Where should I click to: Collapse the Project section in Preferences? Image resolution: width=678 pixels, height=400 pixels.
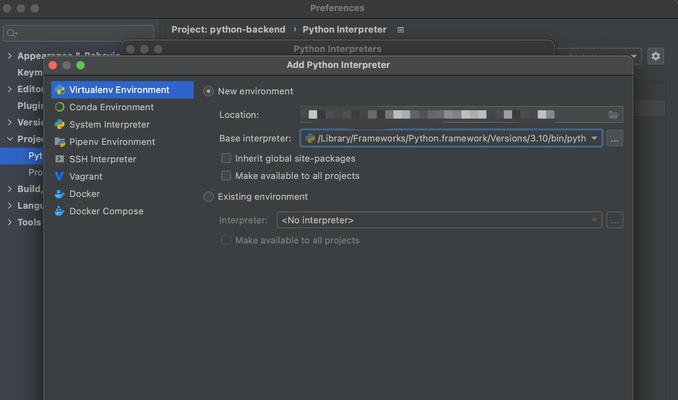click(10, 139)
